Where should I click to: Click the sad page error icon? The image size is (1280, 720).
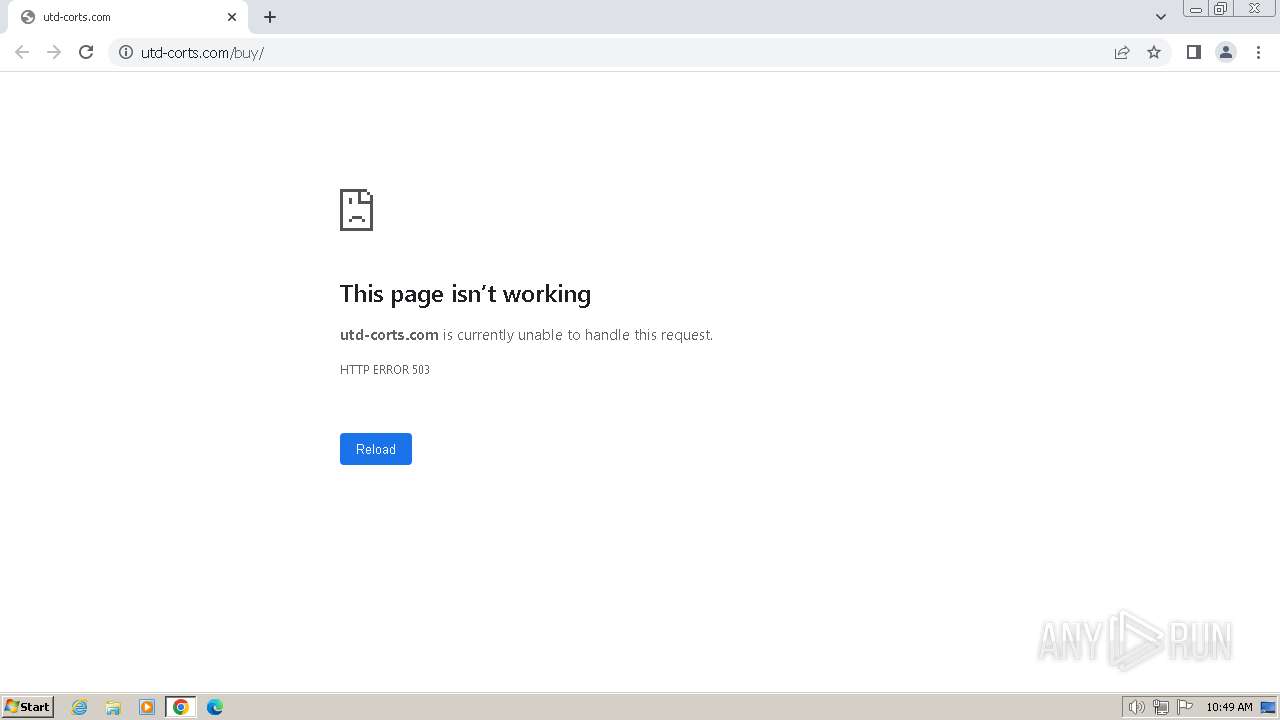click(x=356, y=210)
